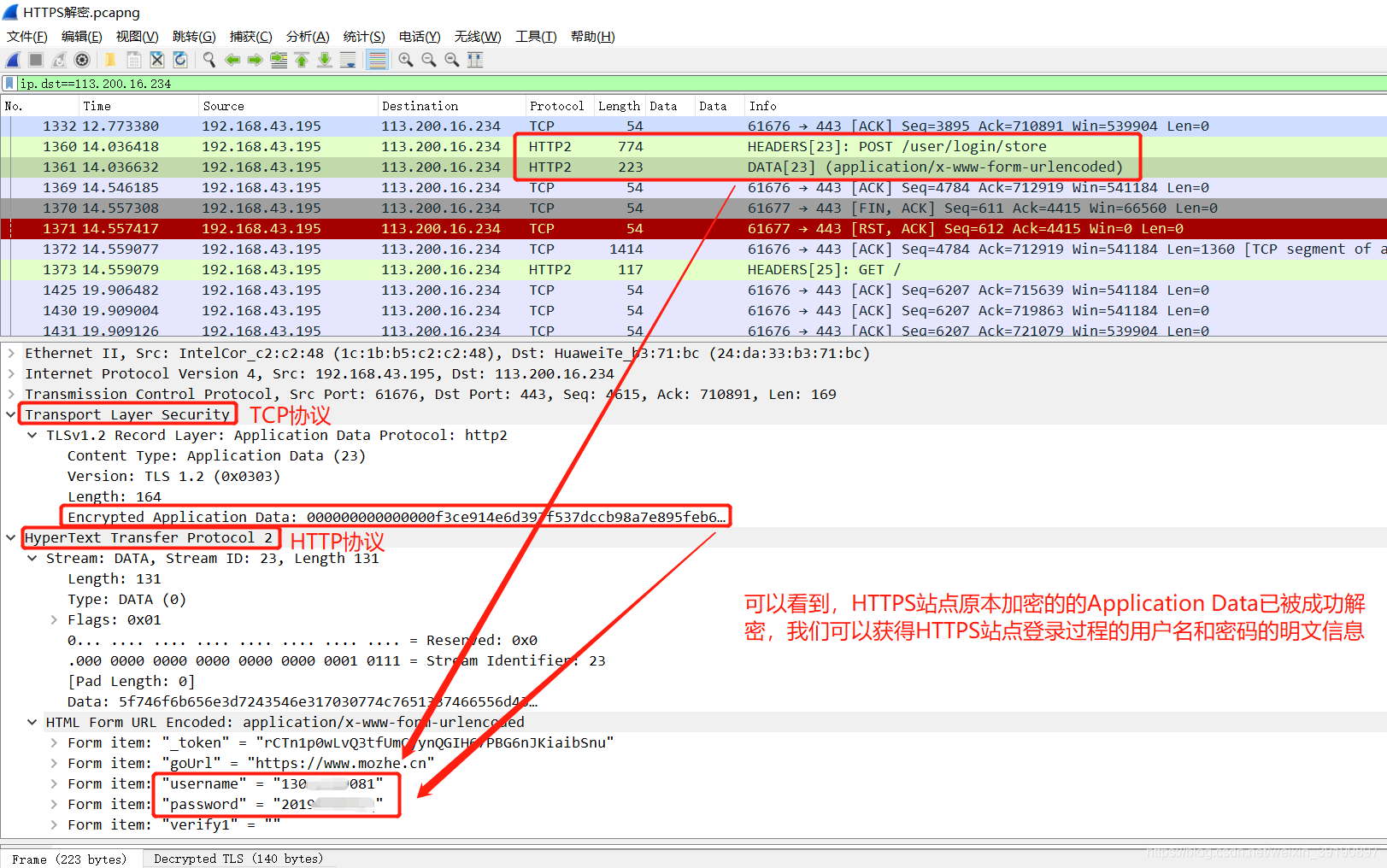This screenshot has width=1387, height=868.
Task: Select packet 1360 POST /user/login/store
Action: tap(693, 146)
